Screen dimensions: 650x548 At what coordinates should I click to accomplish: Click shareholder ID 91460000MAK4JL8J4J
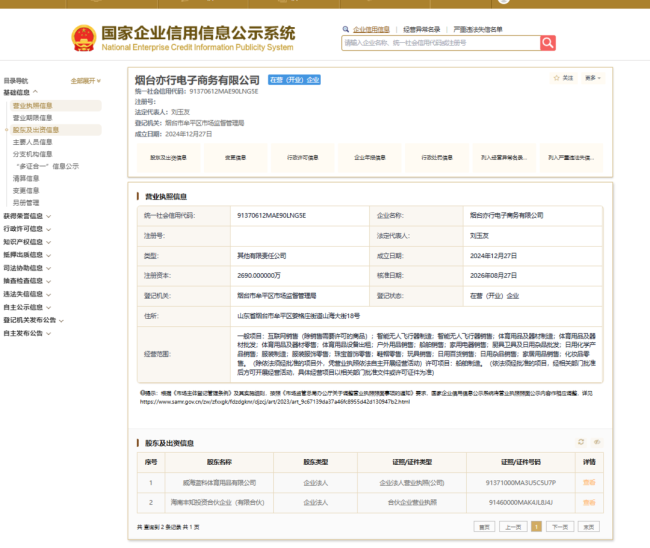click(x=521, y=502)
